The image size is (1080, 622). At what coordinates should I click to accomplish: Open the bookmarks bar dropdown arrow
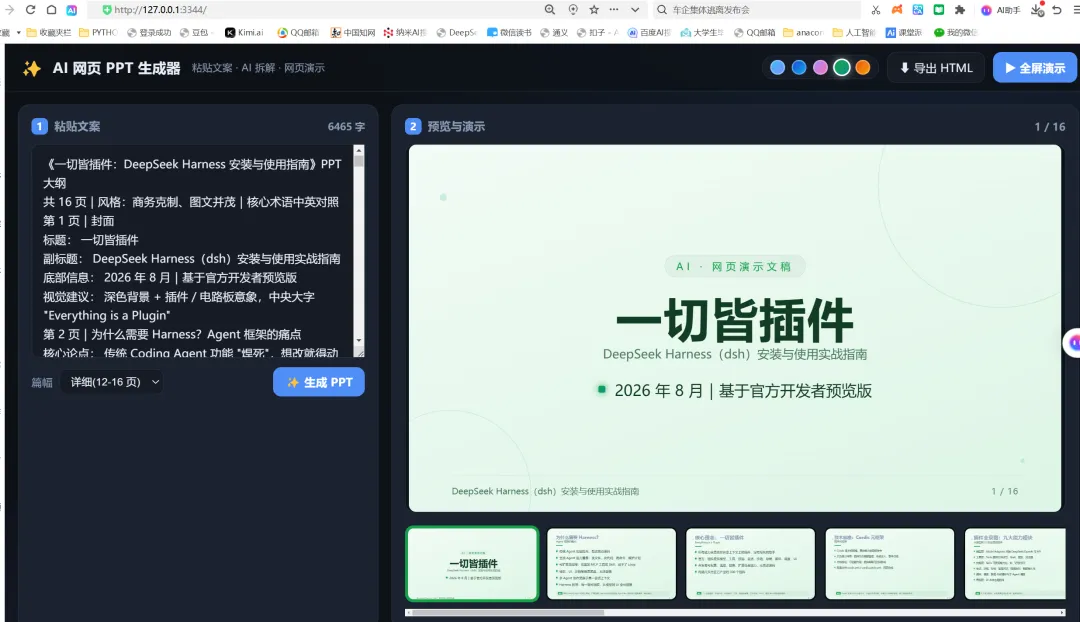19,32
